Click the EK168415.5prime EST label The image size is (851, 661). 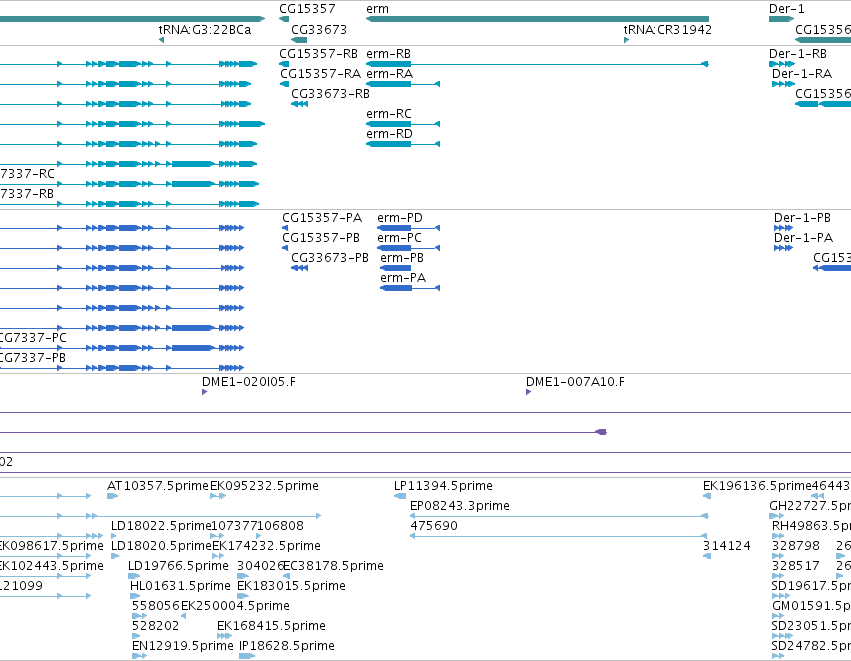click(x=271, y=626)
